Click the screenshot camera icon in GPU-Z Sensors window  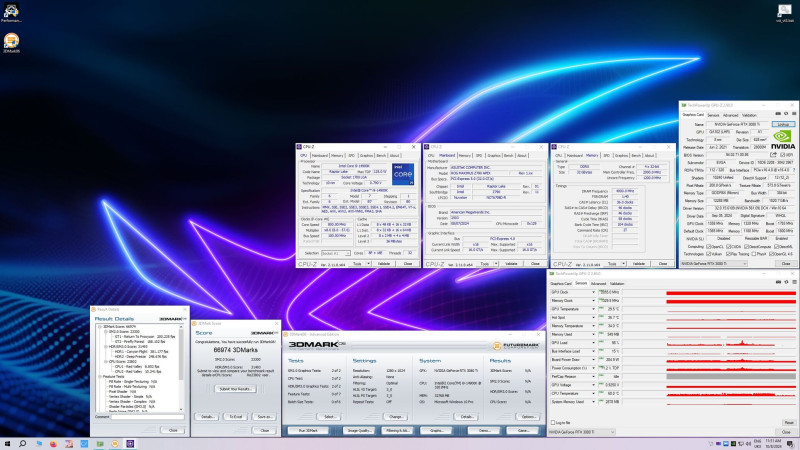(778, 282)
